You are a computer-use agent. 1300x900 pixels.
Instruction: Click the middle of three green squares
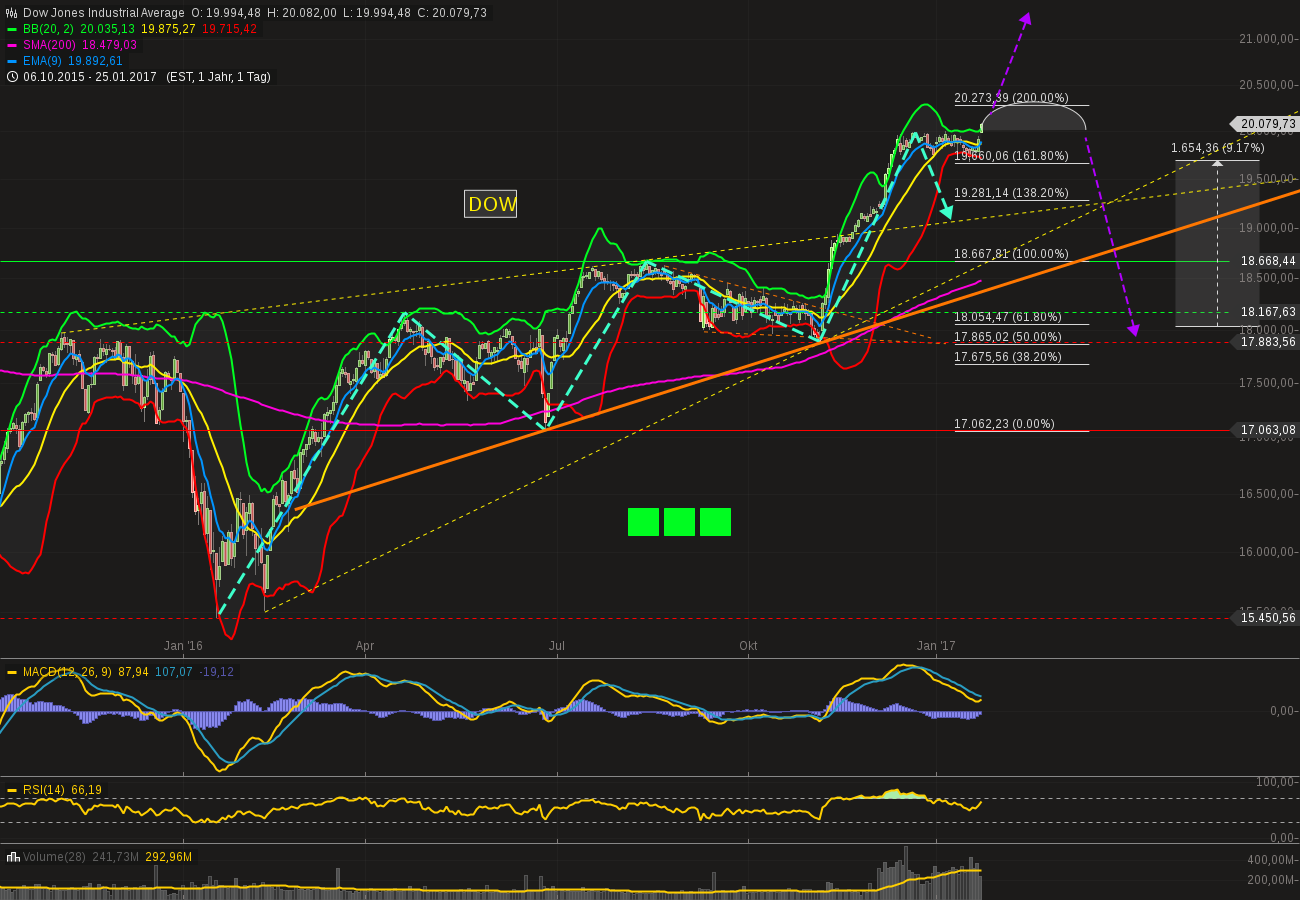(679, 522)
